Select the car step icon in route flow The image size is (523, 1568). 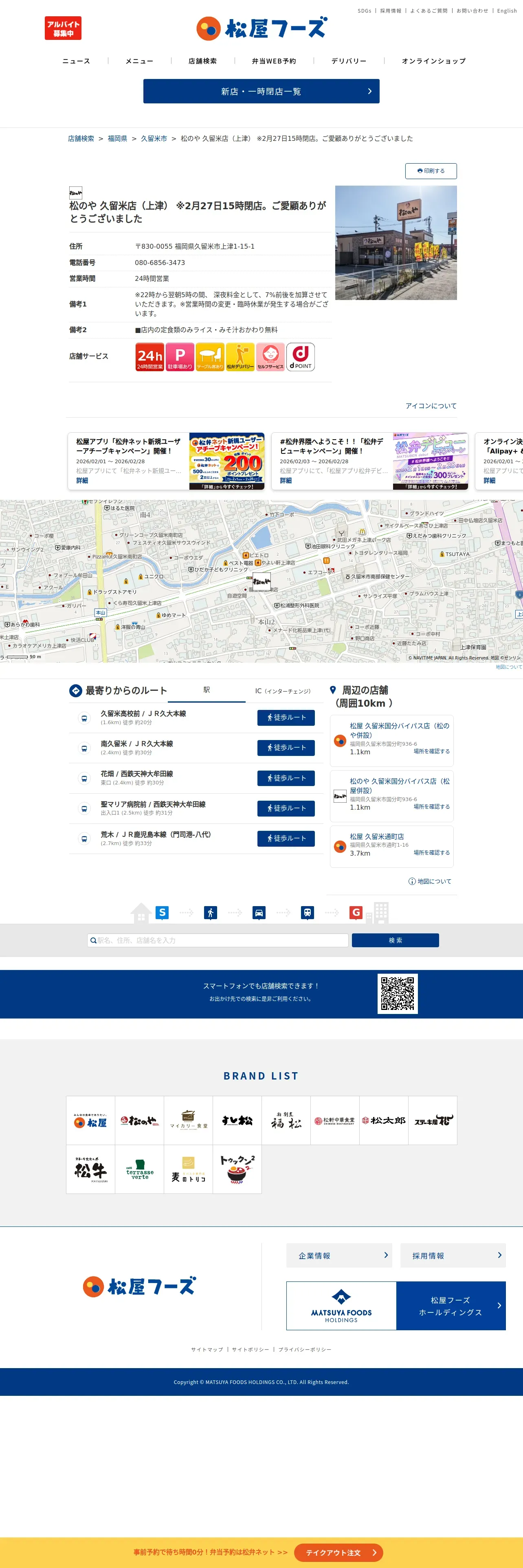(259, 913)
